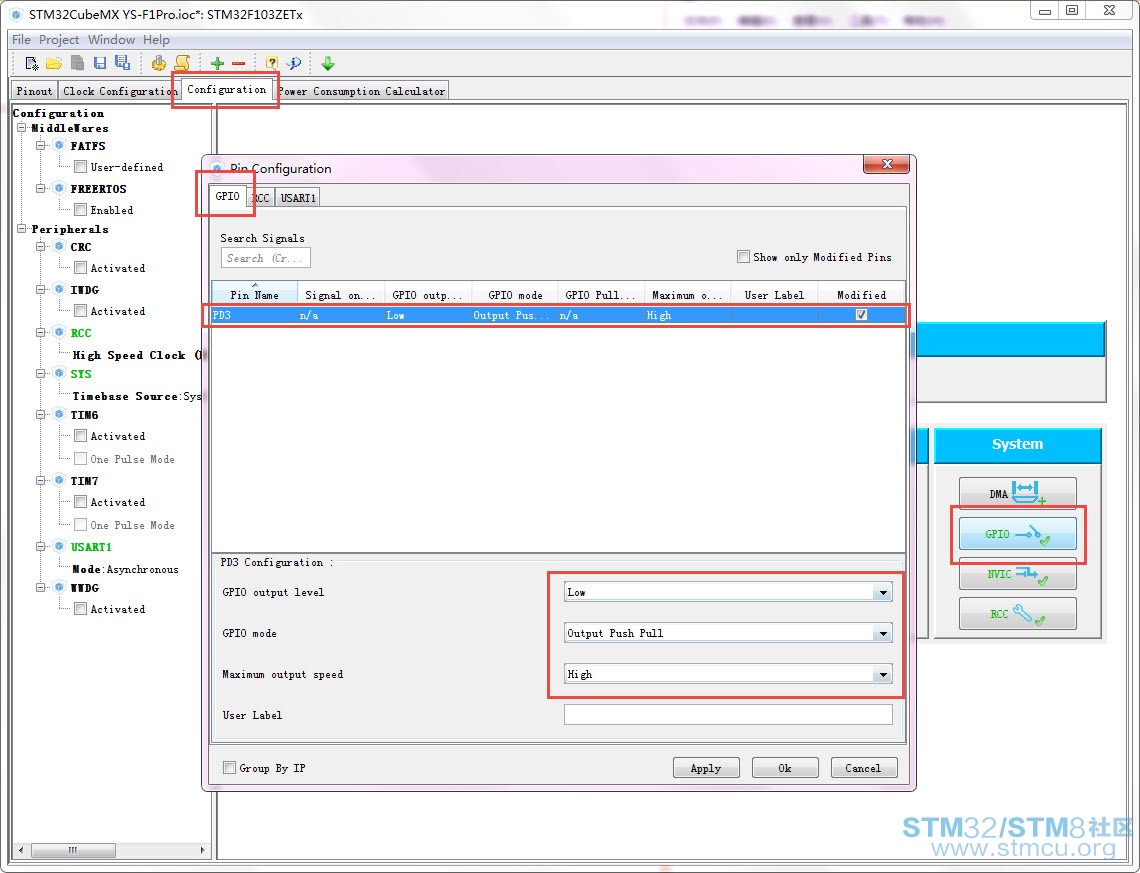Click the CRC peripheral icon in tree
Image resolution: width=1140 pixels, height=873 pixels.
coord(60,246)
